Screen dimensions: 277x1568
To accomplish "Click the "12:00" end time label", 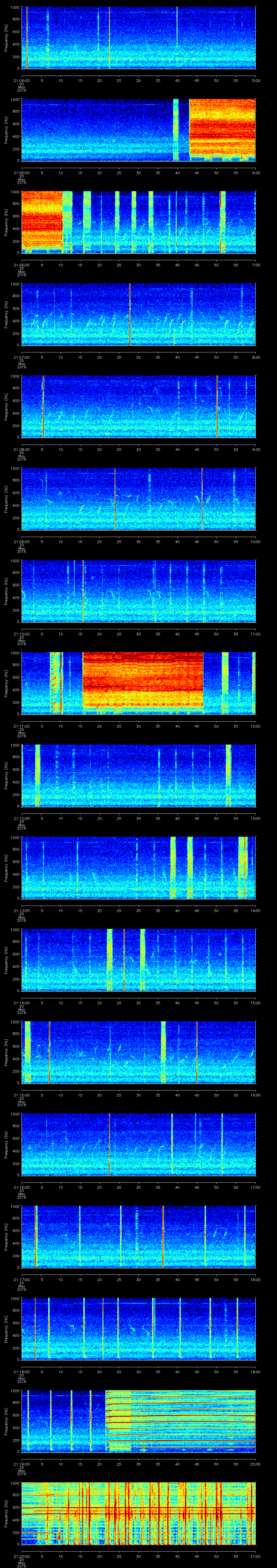I will click(255, 726).
